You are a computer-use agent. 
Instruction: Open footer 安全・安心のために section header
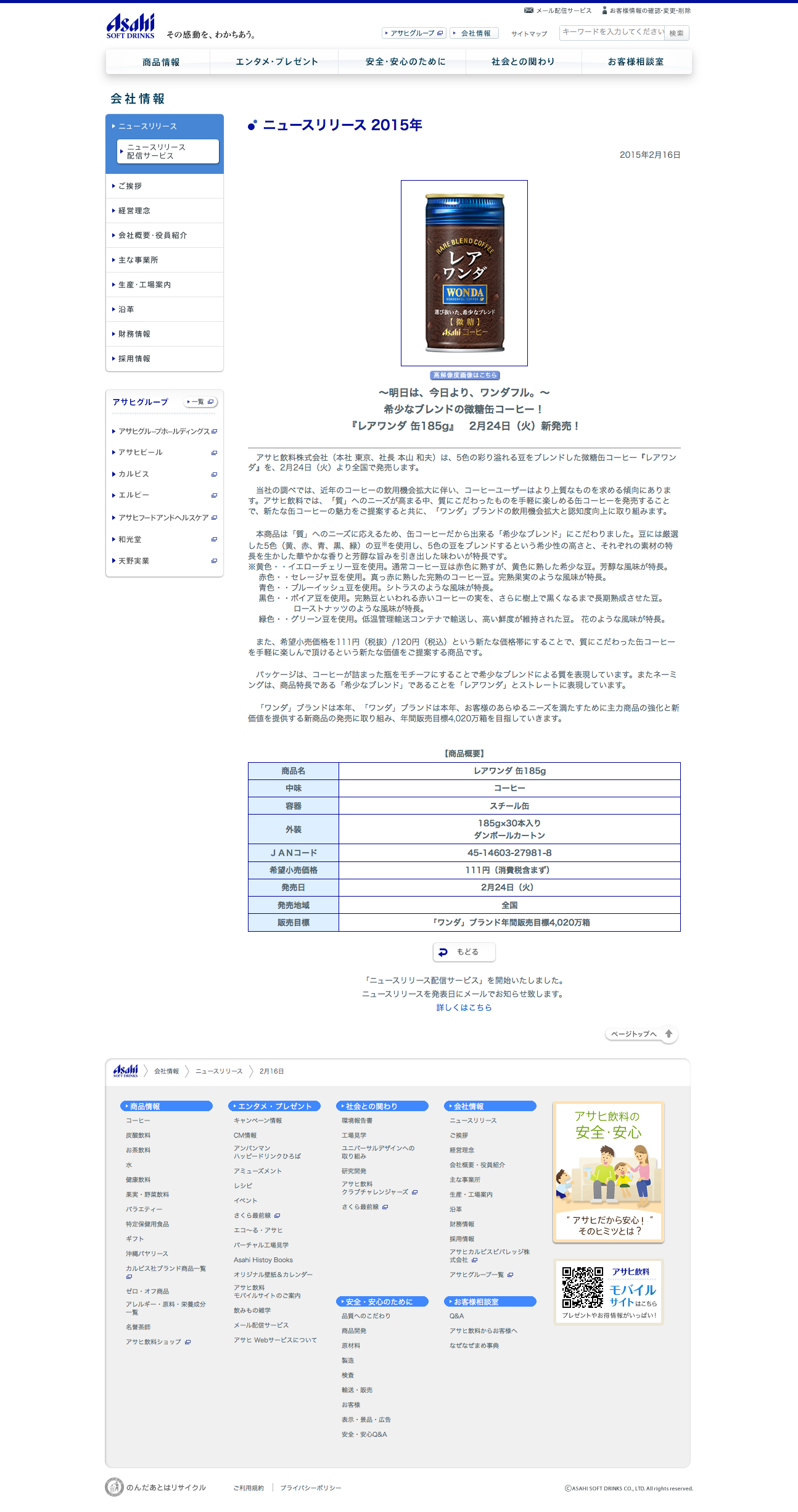[x=382, y=1302]
